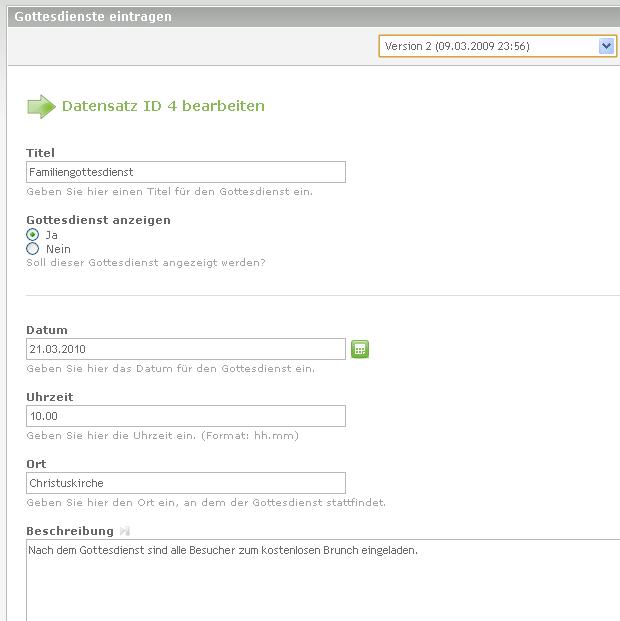This screenshot has width=620, height=621.
Task: Focus the Uhrzeit field showing 10.00
Action: tap(186, 416)
